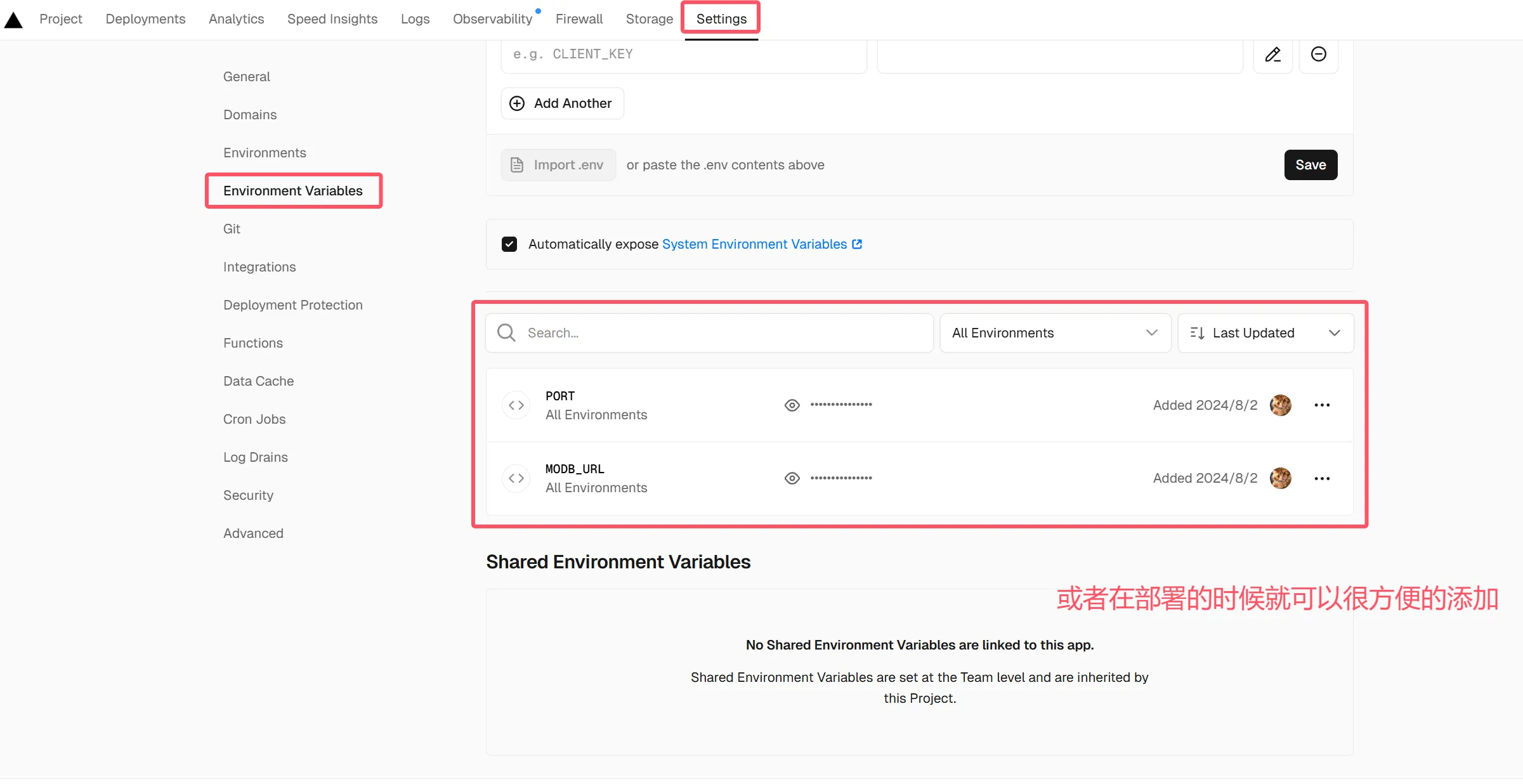Select the Settings tab in navigation
Screen dimensions: 1523x784
tap(721, 19)
